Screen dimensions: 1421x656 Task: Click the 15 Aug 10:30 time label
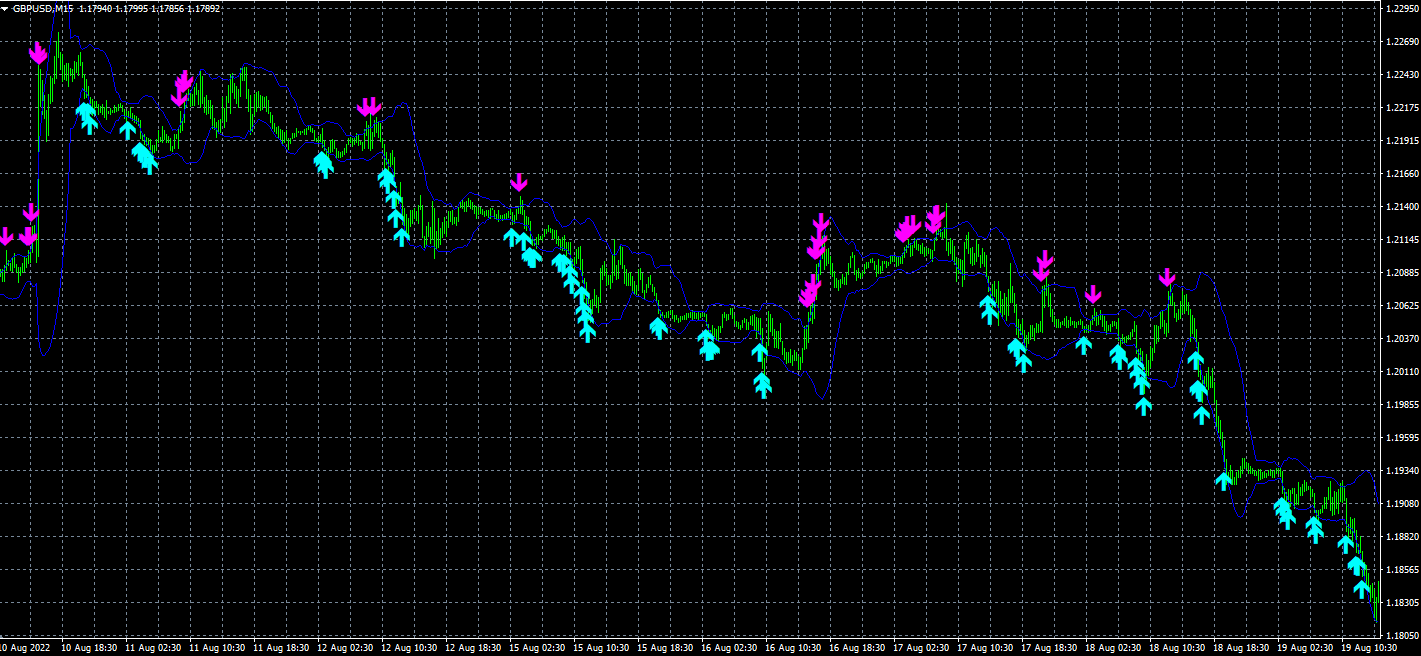click(601, 648)
